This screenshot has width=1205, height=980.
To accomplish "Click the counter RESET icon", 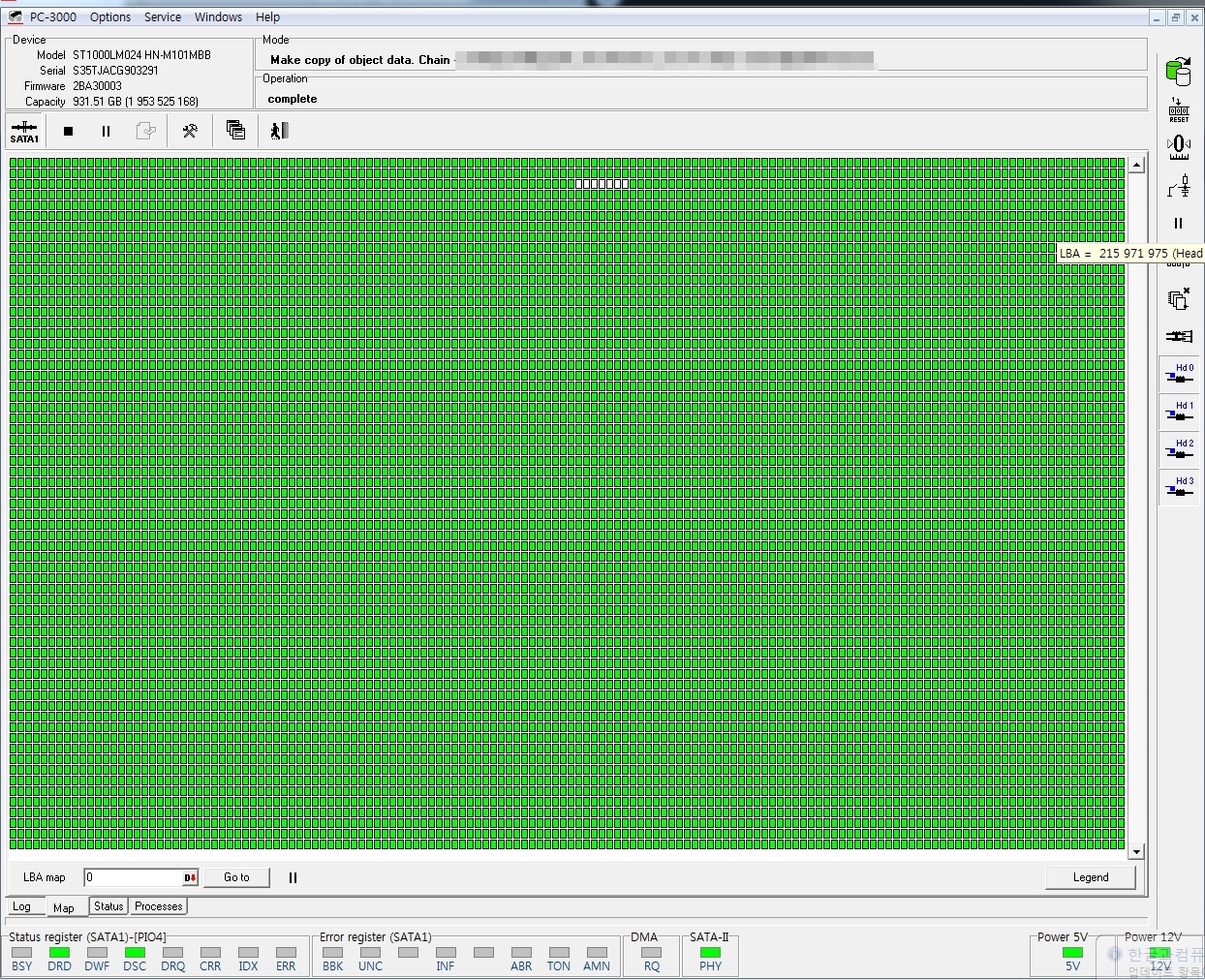I will click(x=1179, y=109).
